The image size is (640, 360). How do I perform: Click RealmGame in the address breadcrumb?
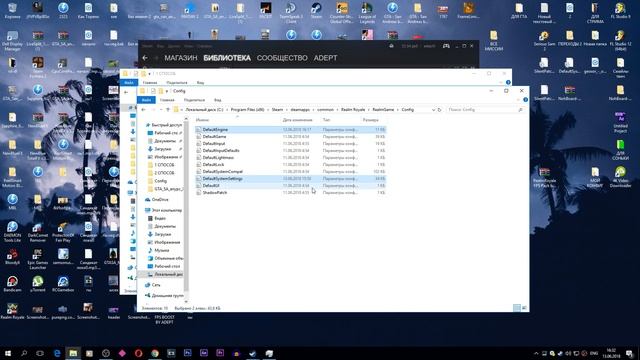(x=383, y=110)
